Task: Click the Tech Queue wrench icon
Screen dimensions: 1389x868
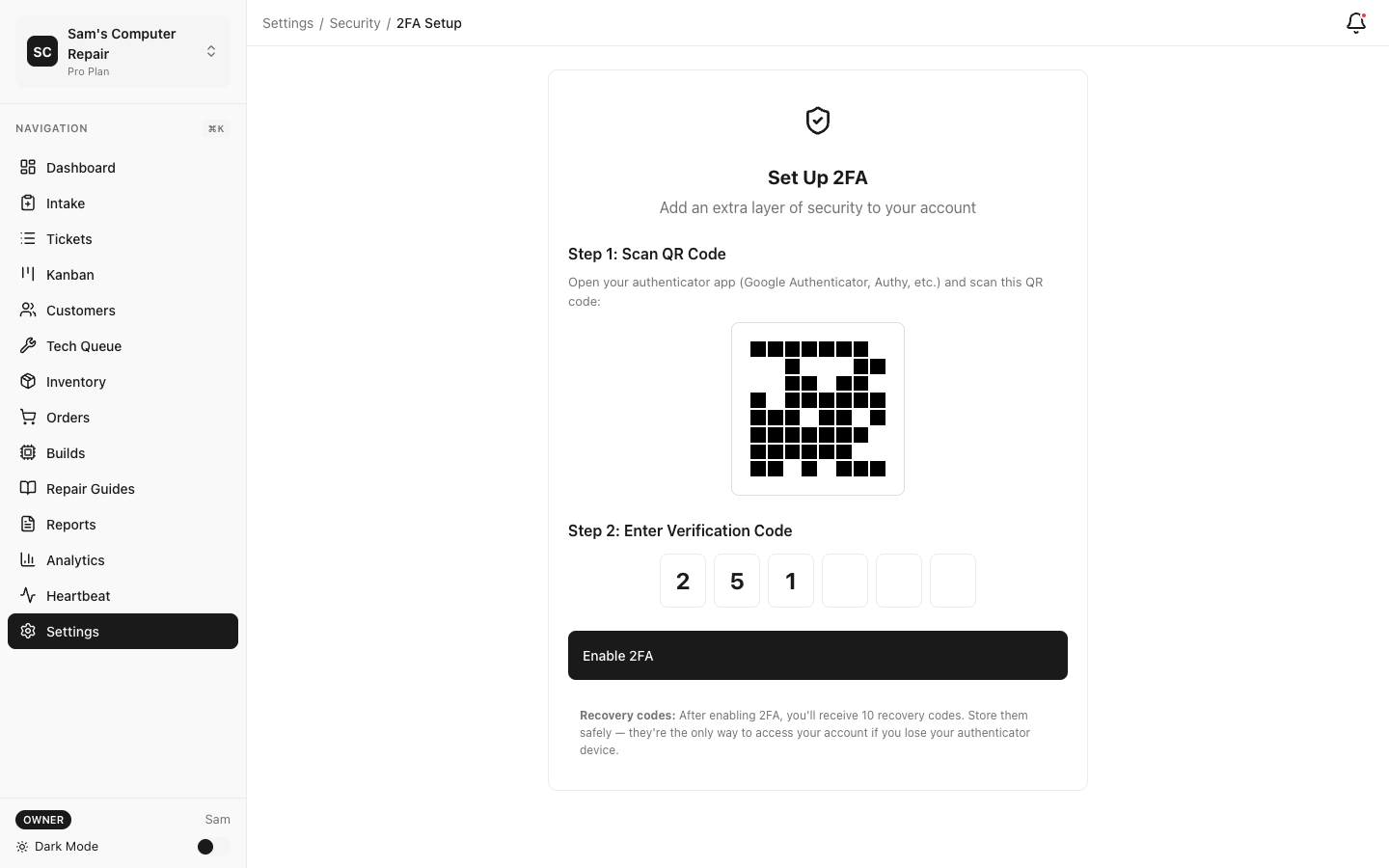Action: pos(28,345)
